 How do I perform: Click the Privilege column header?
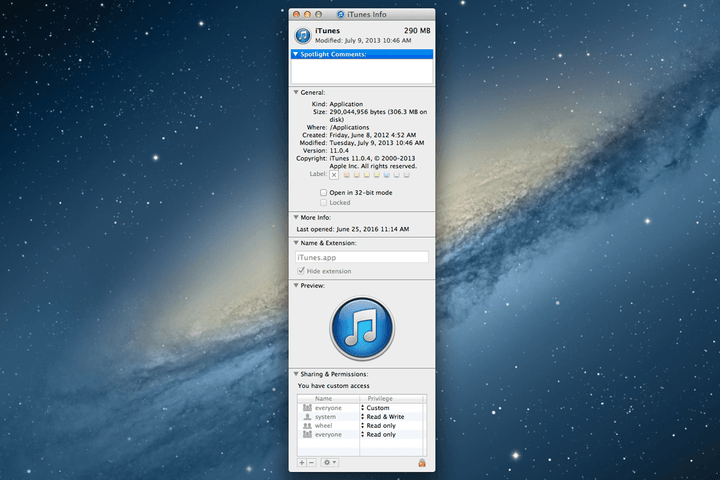click(391, 399)
